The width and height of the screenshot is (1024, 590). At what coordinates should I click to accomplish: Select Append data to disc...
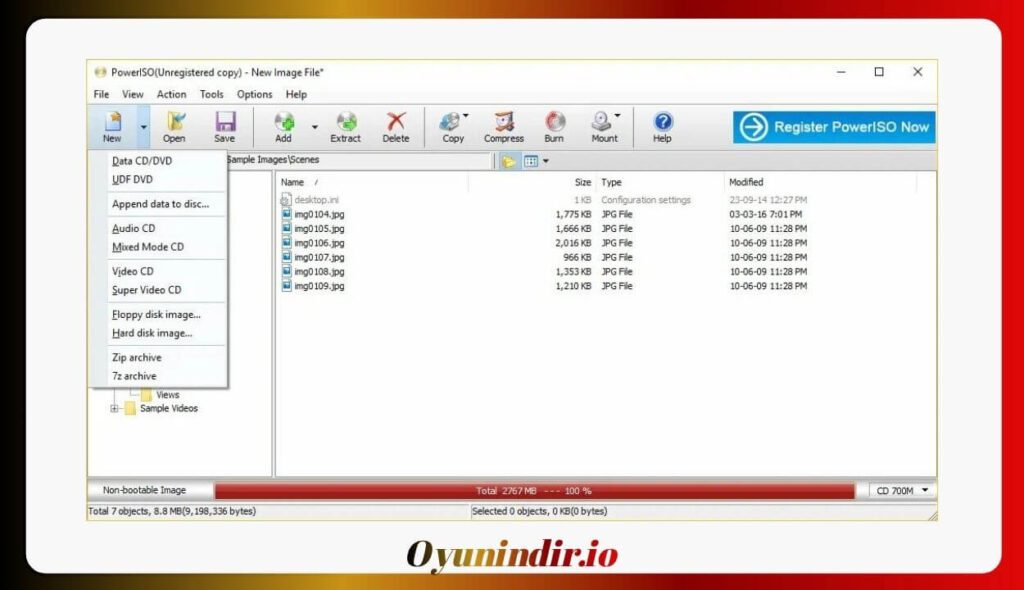(160, 204)
